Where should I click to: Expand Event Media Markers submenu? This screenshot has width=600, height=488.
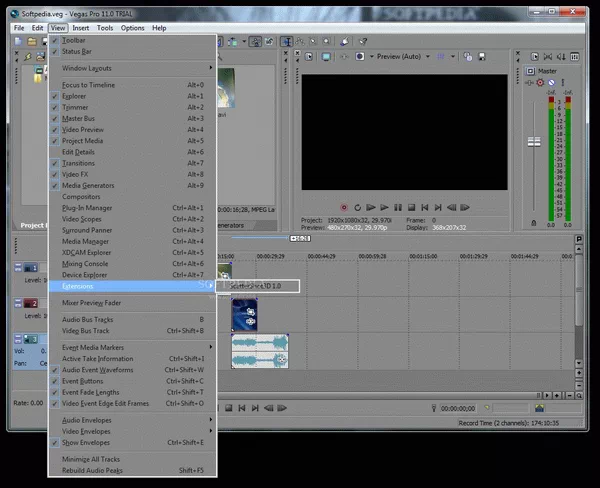click(x=132, y=347)
